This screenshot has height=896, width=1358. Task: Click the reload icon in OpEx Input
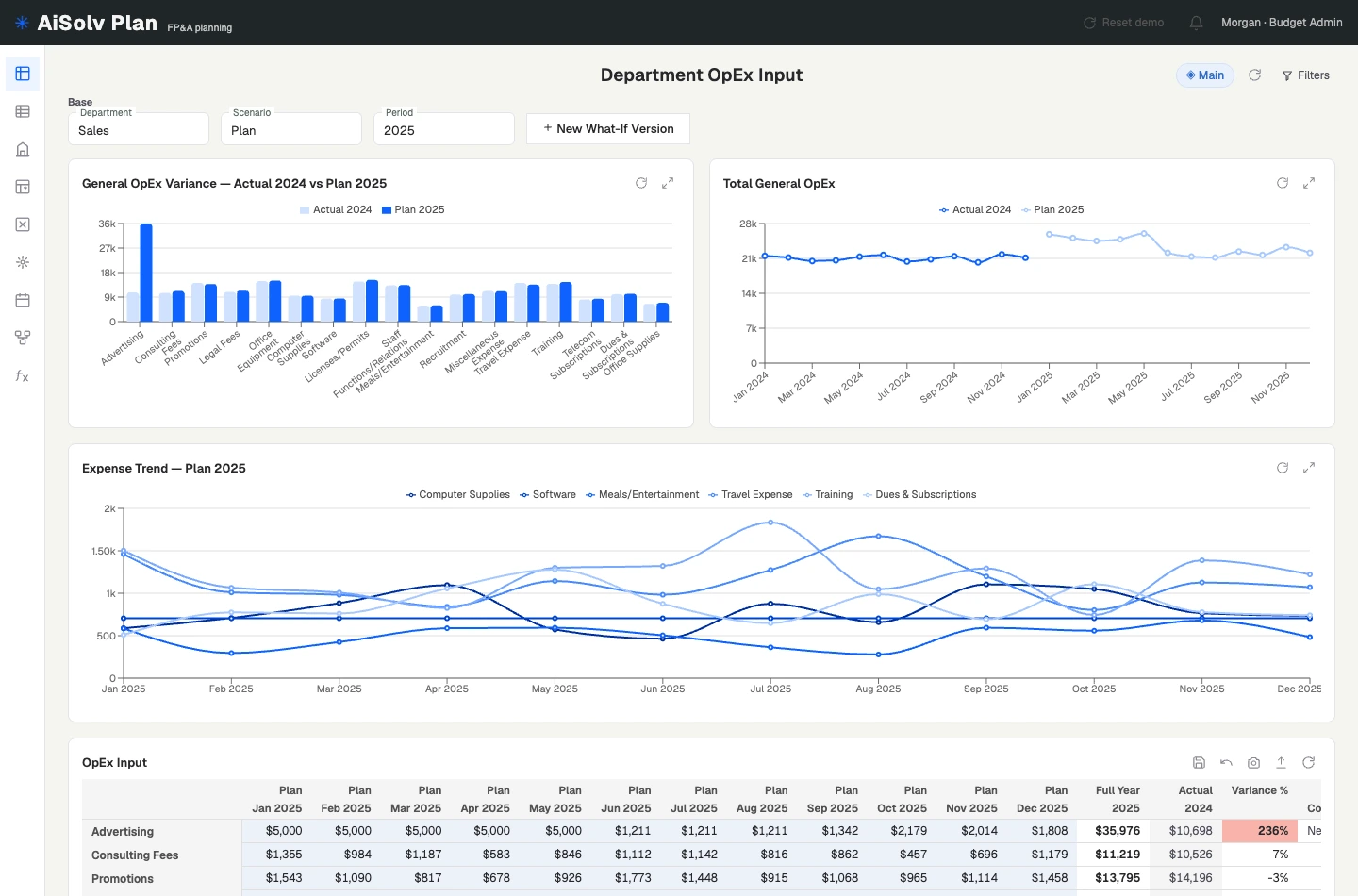[1309, 762]
